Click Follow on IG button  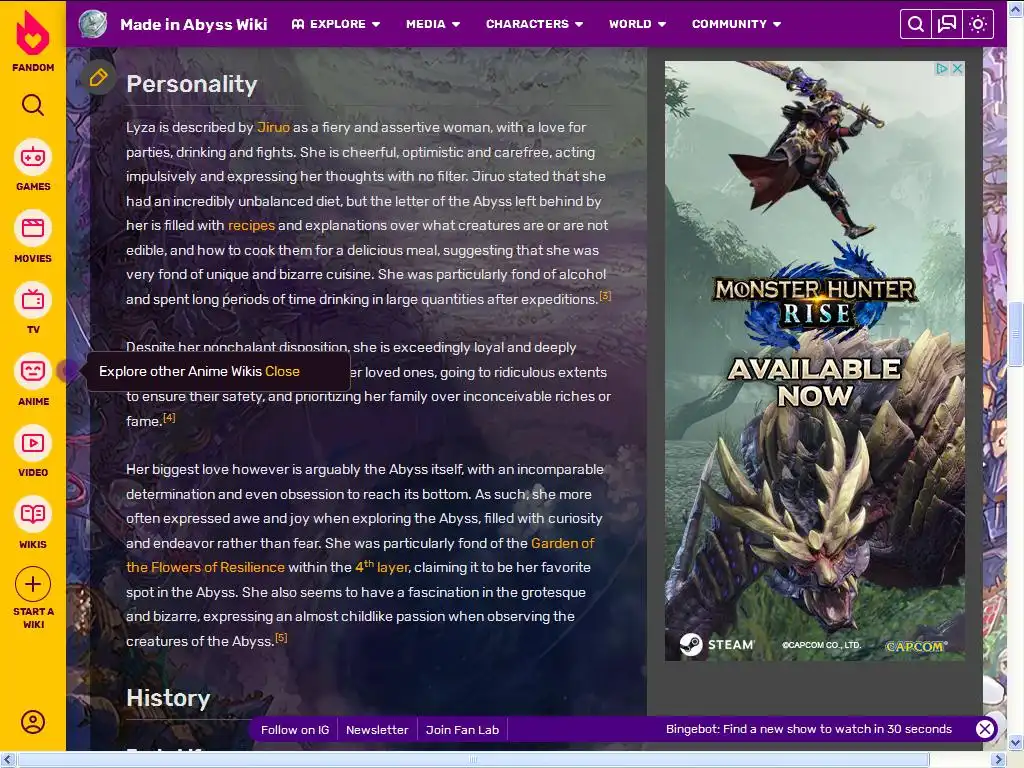295,729
